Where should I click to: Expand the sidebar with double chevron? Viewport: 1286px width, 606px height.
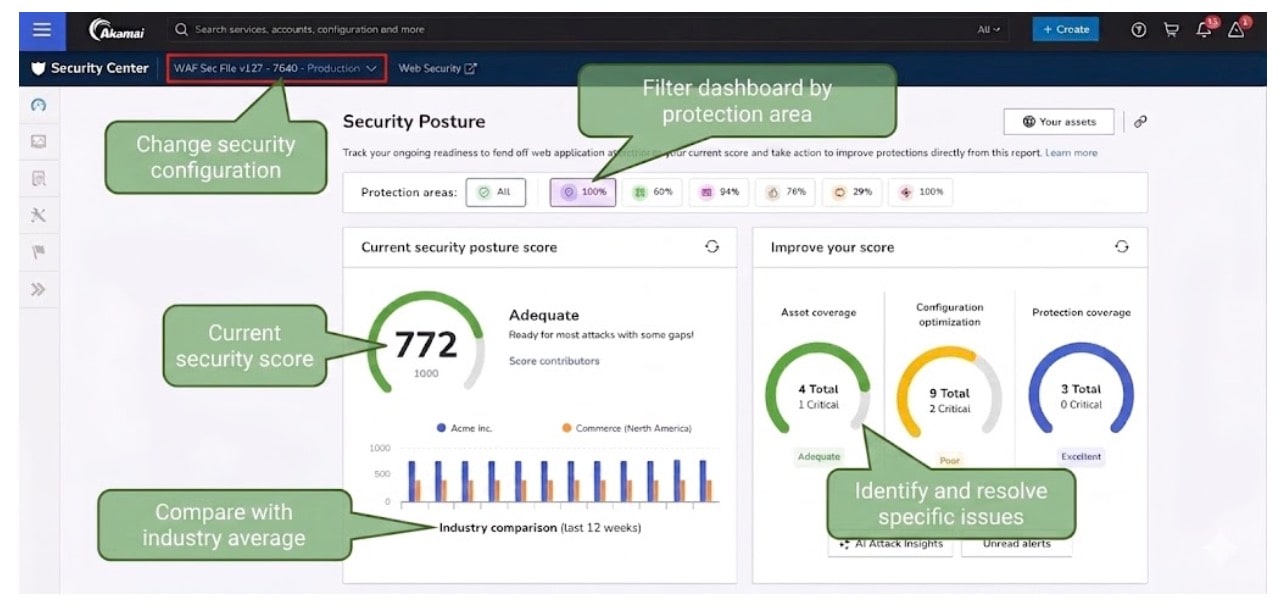click(x=39, y=290)
